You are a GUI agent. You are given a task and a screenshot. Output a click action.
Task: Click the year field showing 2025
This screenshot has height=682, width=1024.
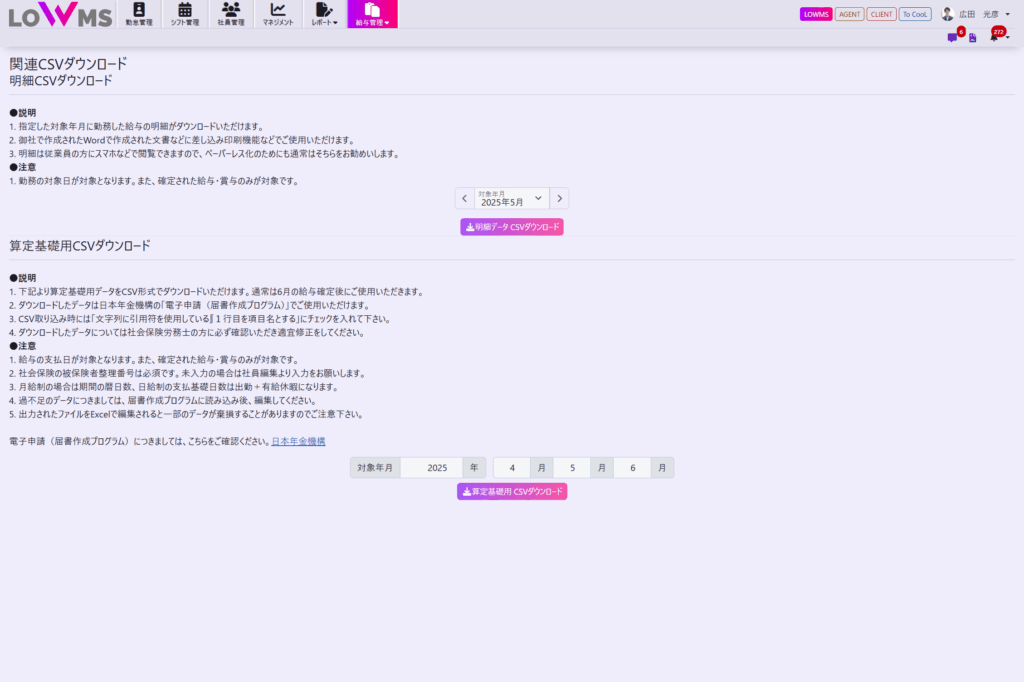[x=436, y=467]
